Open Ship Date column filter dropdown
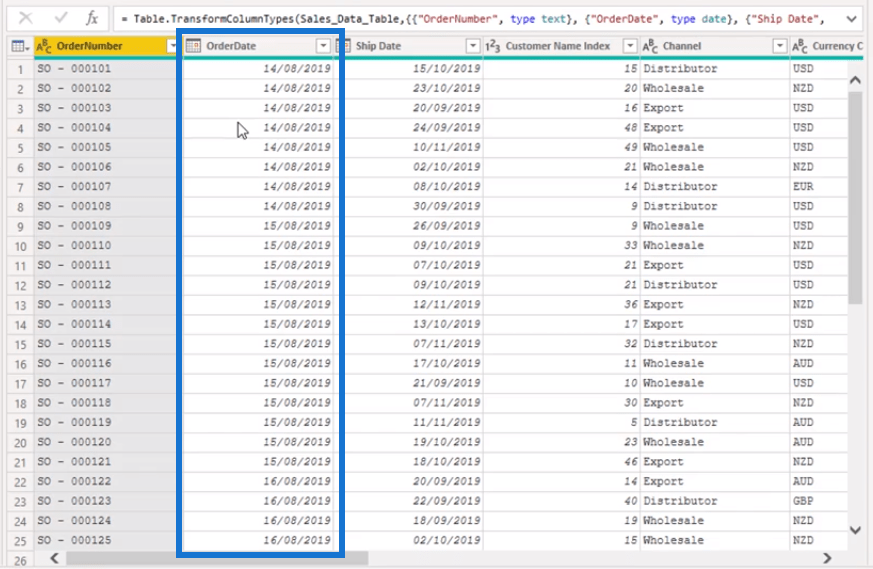Viewport: 873px width, 569px height. tap(473, 46)
